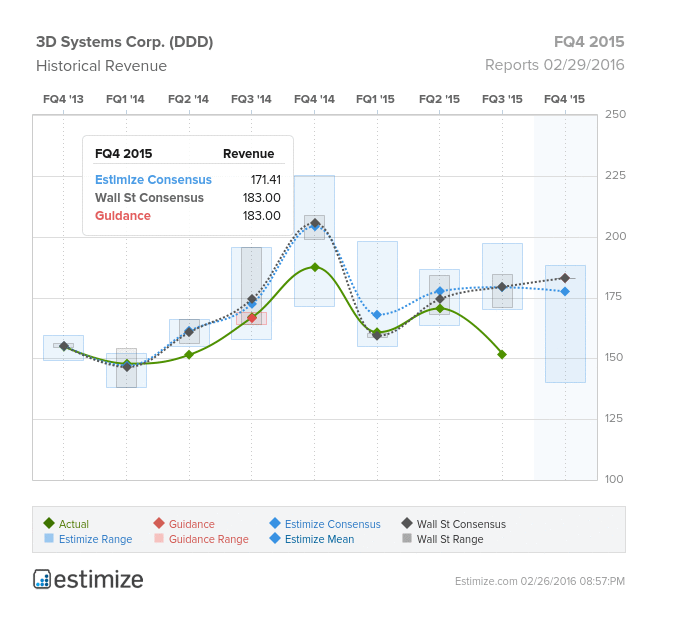Select the FQ4 '13 quarter label
This screenshot has width=675, height=620.
pyautogui.click(x=63, y=99)
